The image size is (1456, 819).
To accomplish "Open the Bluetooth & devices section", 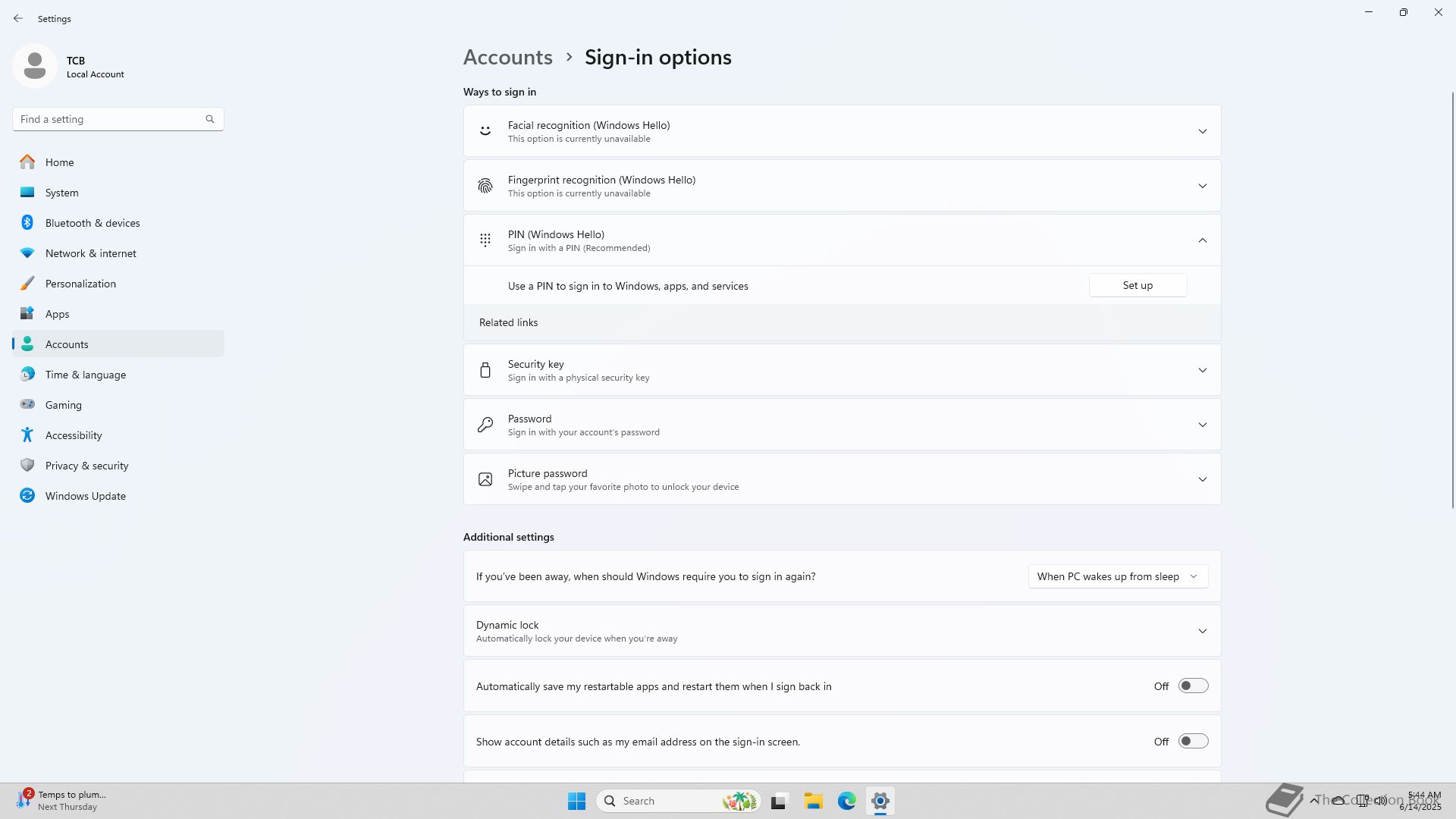I will click(93, 223).
